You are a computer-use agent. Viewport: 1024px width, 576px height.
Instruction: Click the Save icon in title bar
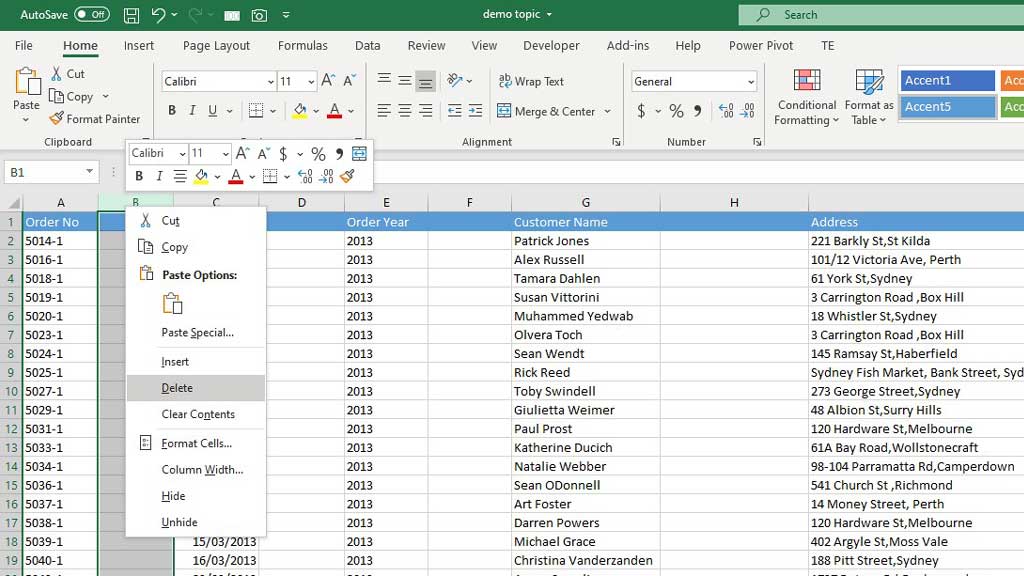click(131, 15)
